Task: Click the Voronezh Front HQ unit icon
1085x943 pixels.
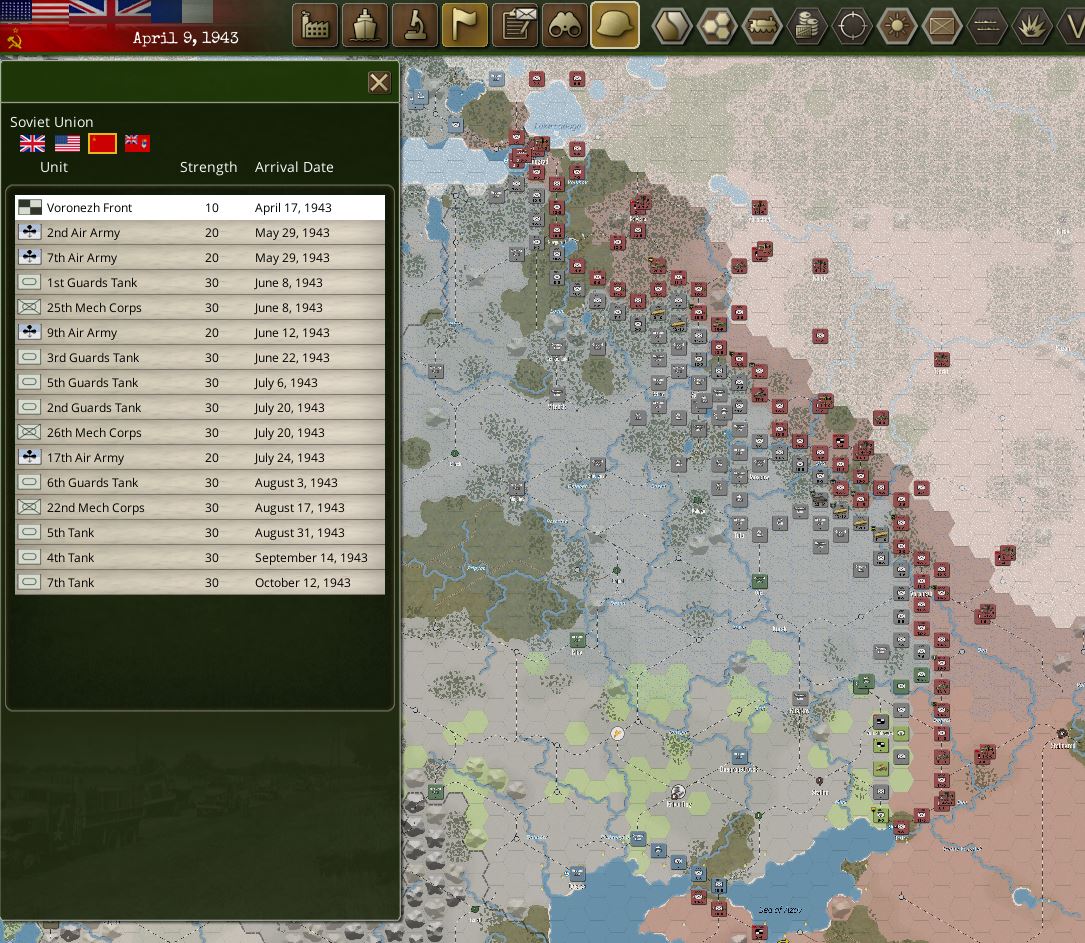Action: (x=30, y=207)
